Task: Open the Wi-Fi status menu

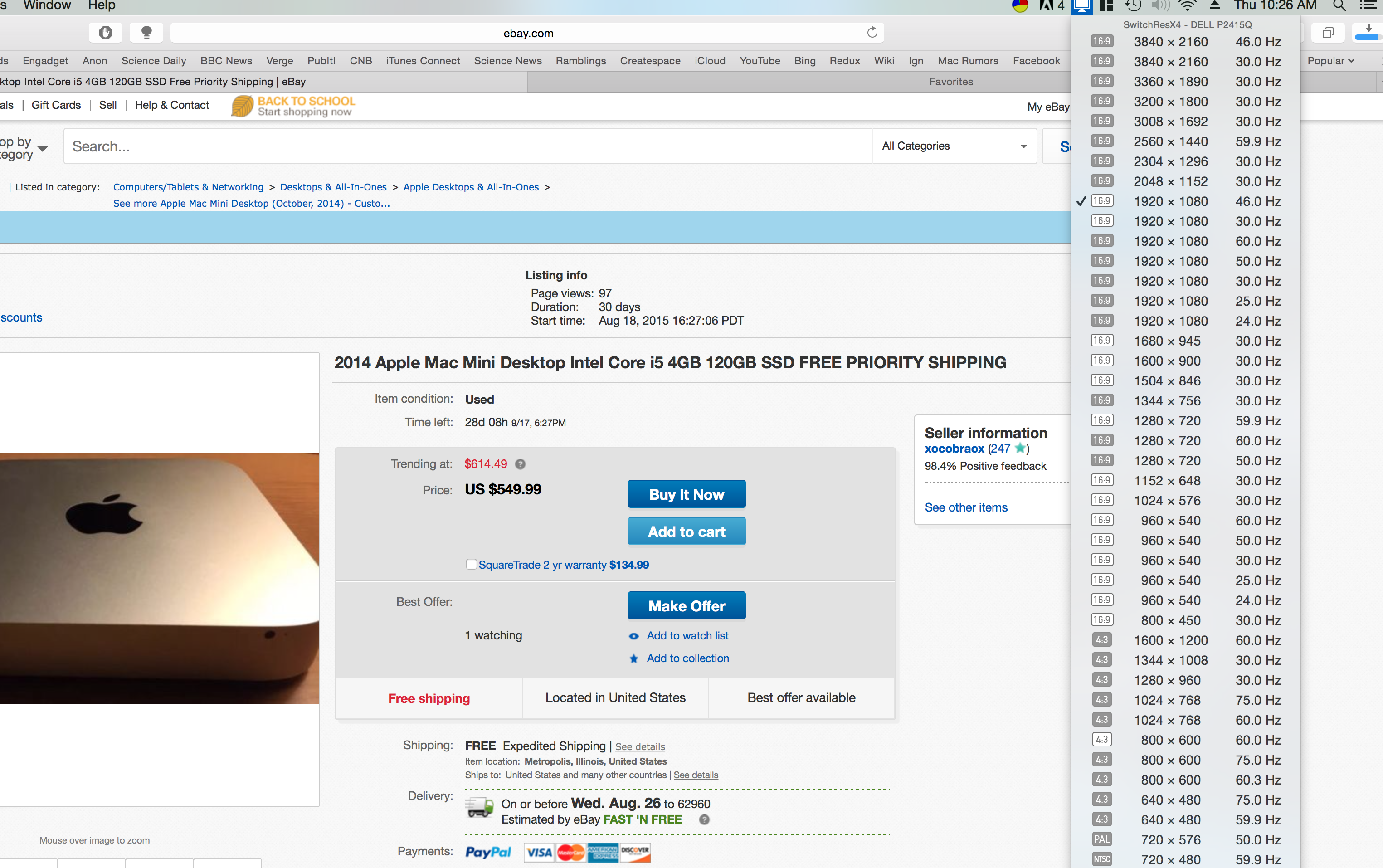Action: click(1187, 6)
